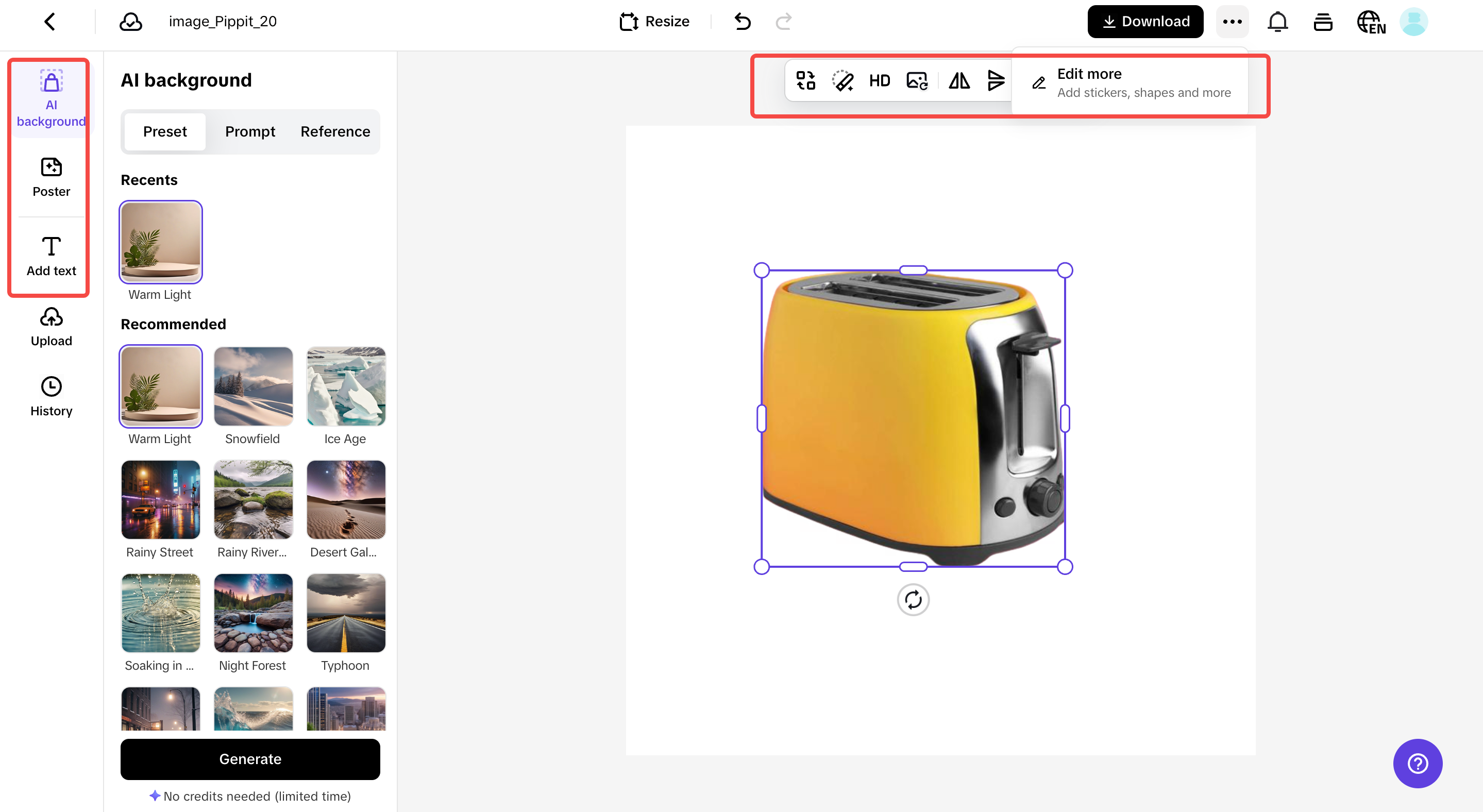Click the HD enhance icon in toolbar
This screenshot has height=812, width=1483.
pos(879,80)
